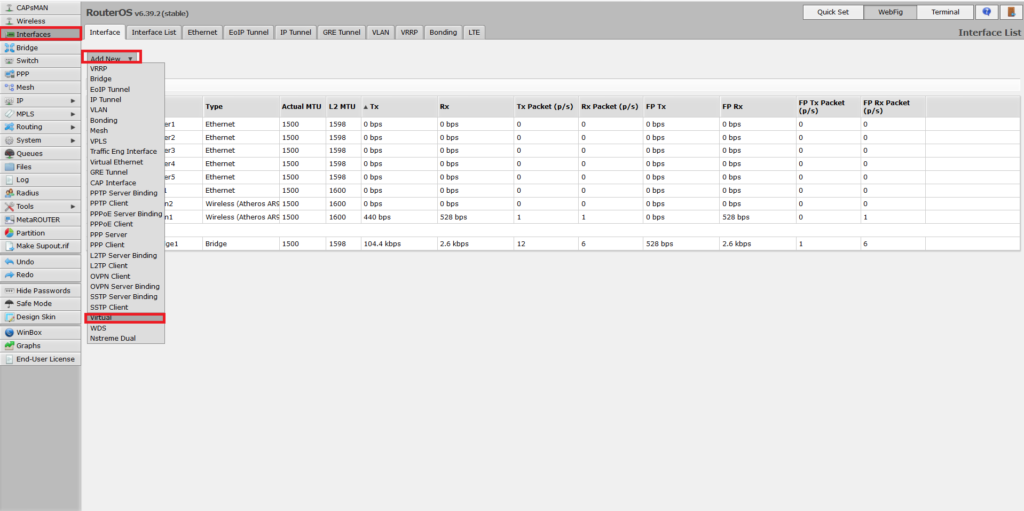
Task: Choose PPPoE Client from Add New menu
Action: coord(125,224)
